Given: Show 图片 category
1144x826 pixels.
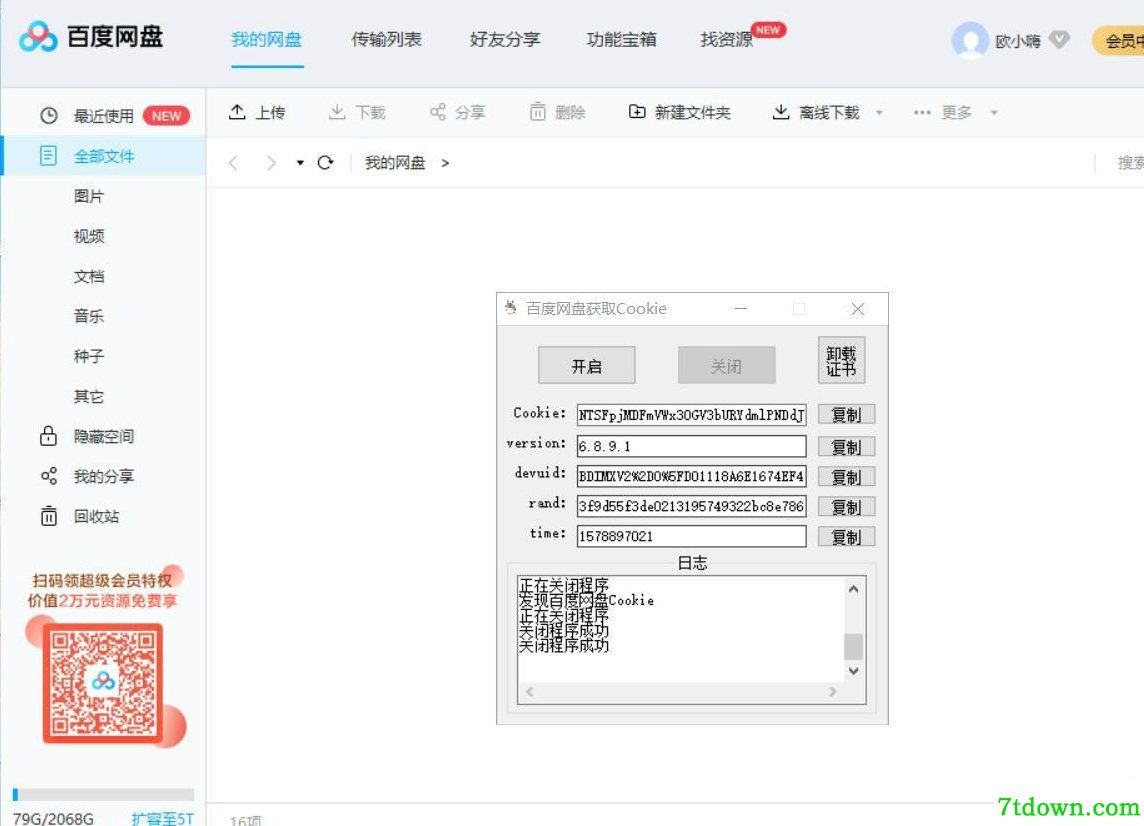Looking at the screenshot, I should (x=89, y=196).
